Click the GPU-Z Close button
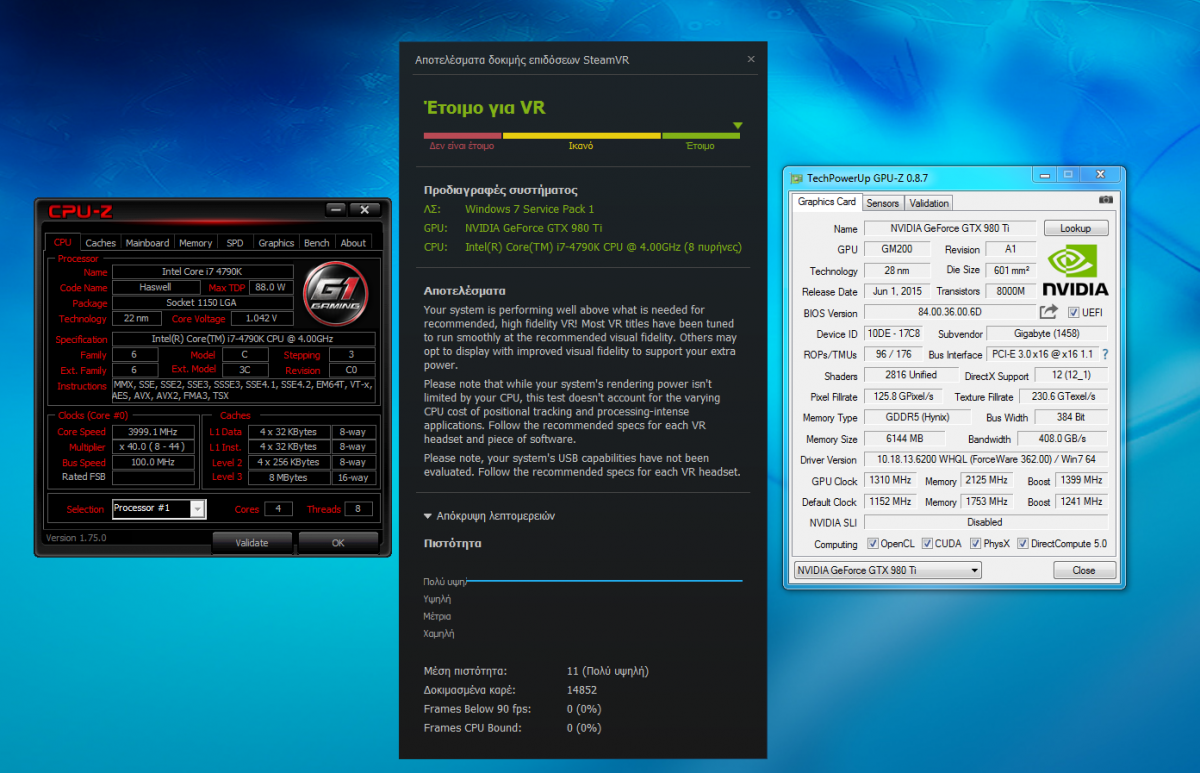 [x=1084, y=570]
